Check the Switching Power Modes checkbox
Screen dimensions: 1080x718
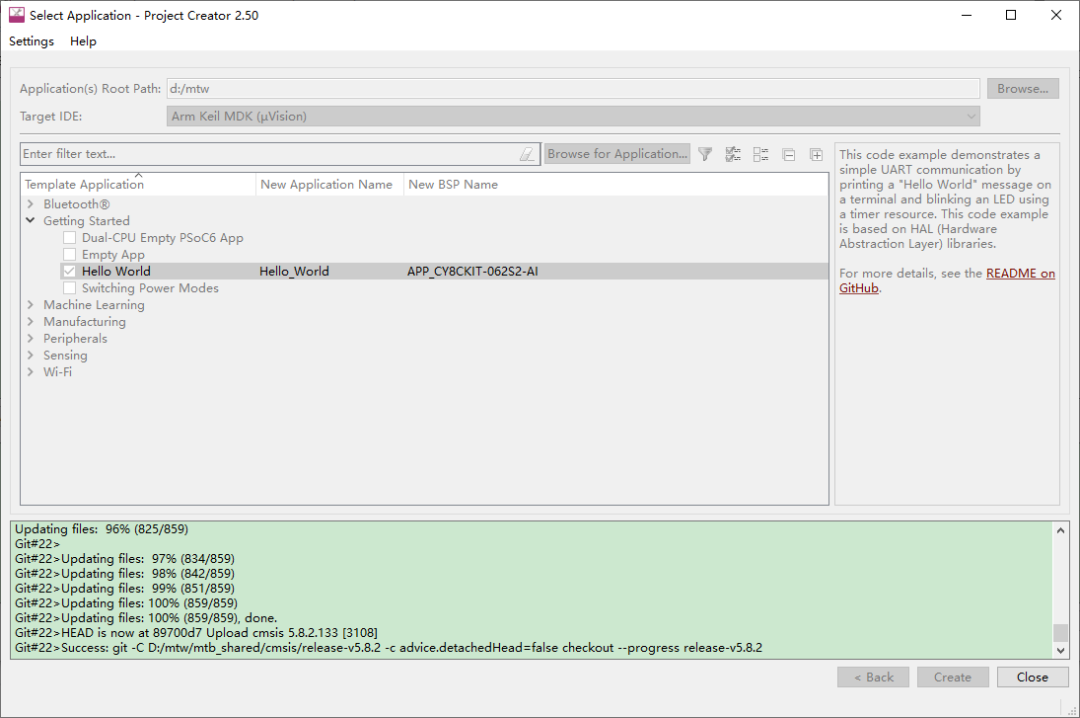pyautogui.click(x=70, y=288)
